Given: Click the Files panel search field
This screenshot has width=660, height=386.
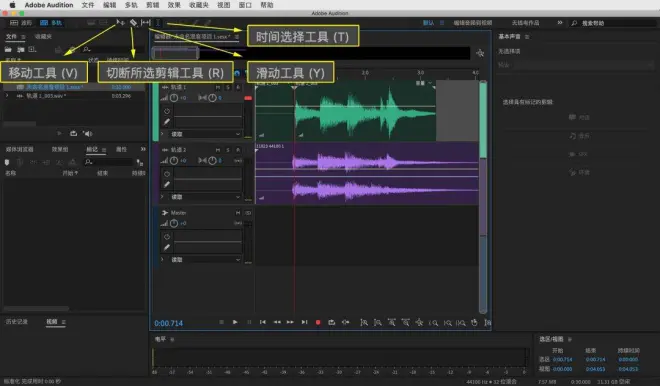Looking at the screenshot, I should (x=113, y=49).
